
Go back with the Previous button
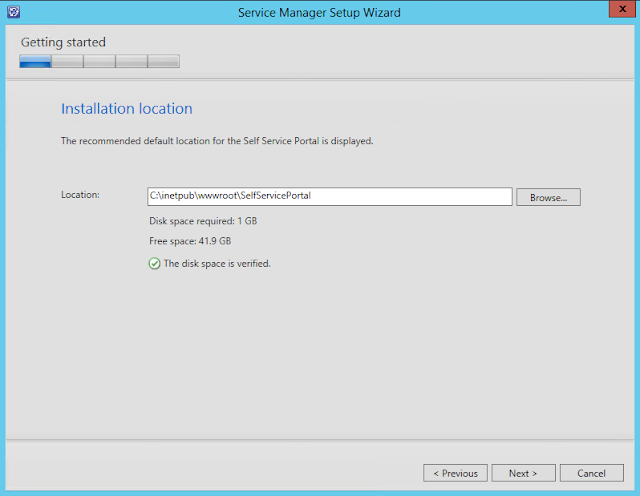pyautogui.click(x=456, y=473)
